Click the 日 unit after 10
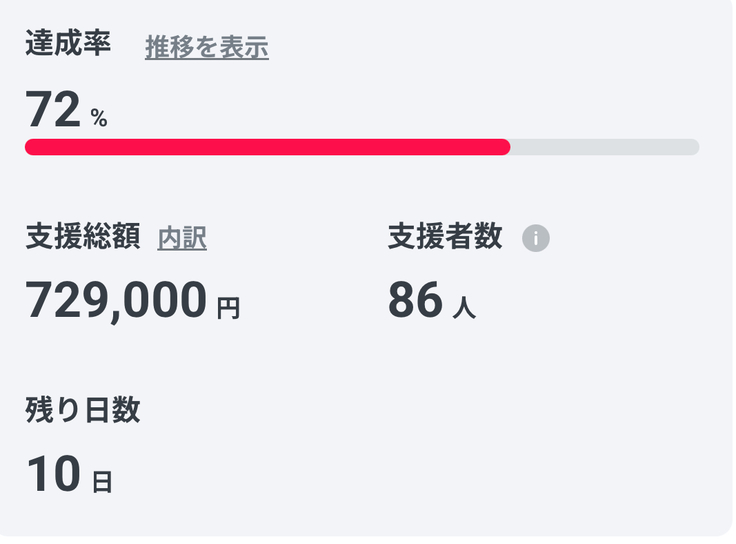This screenshot has height=544, width=736. pos(102,482)
